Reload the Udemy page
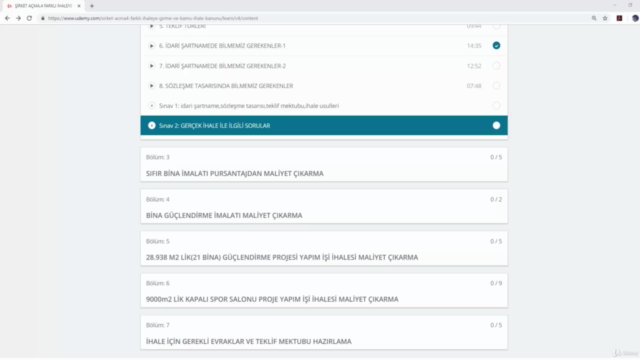This screenshot has height=360, width=640. (x=29, y=18)
